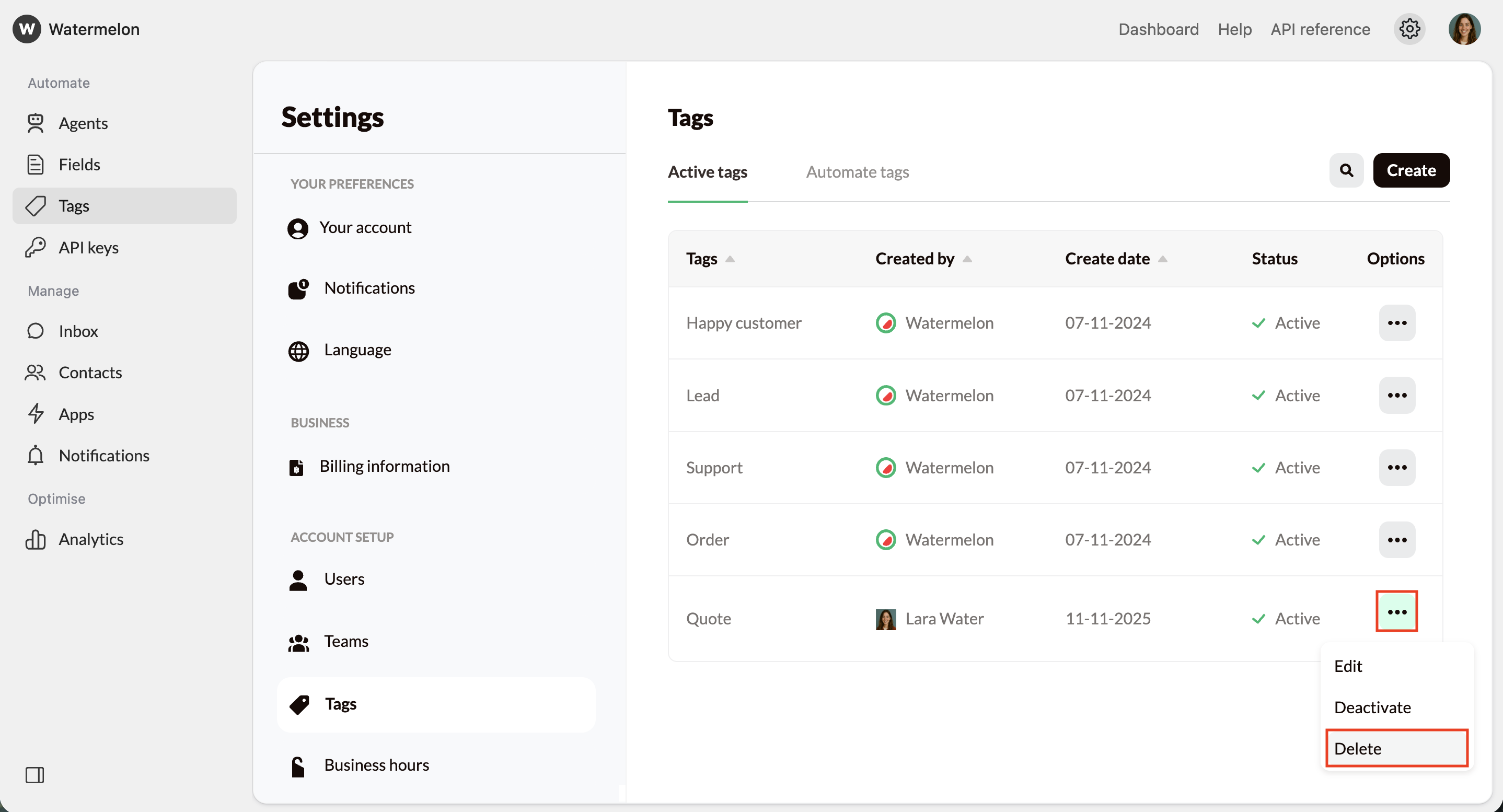Sort by the Create date column arrow

tap(1162, 259)
